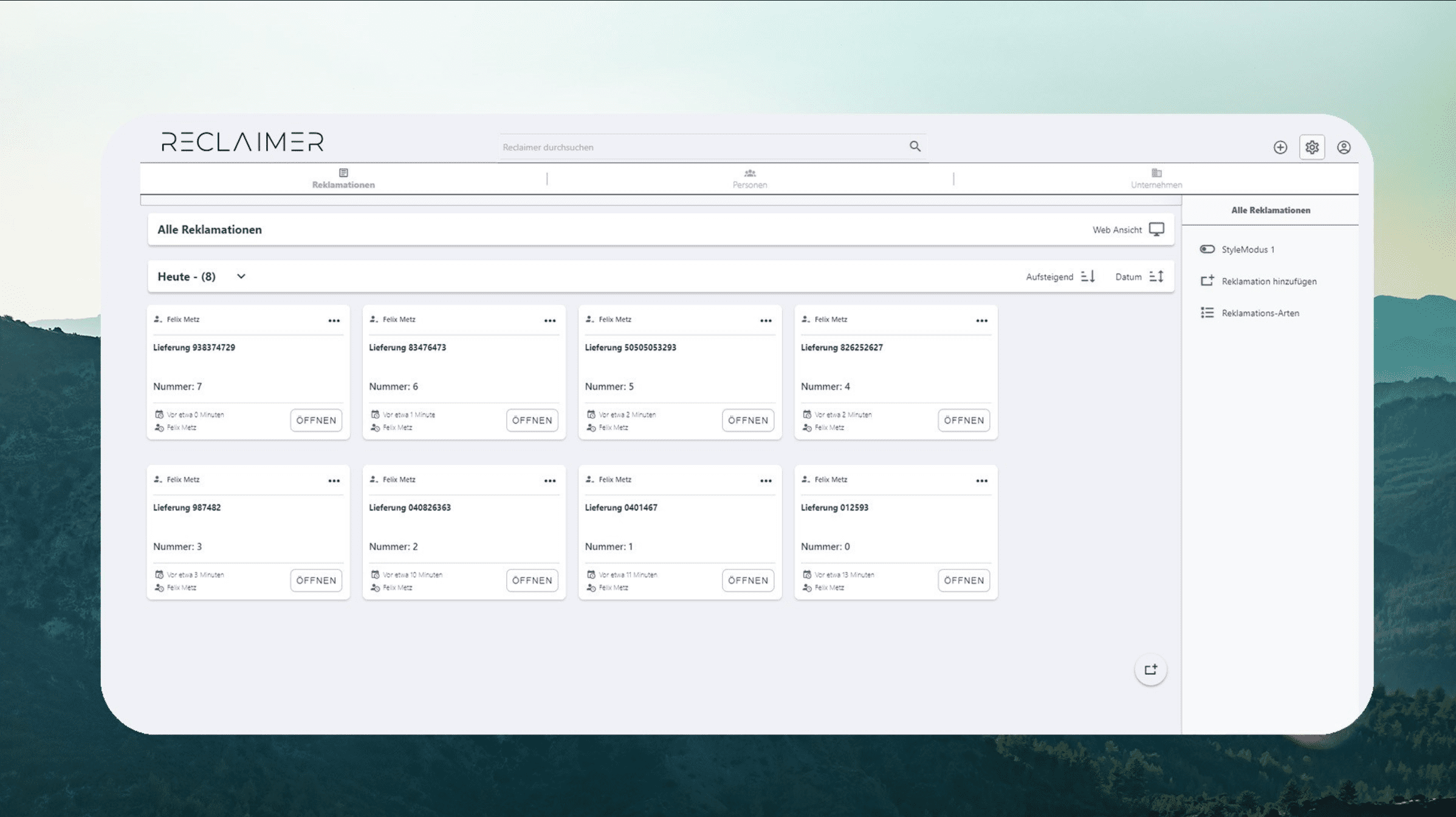This screenshot has height=817, width=1456.
Task: Open three-dot menu on Lieferung 50505053293 card
Action: coord(766,320)
